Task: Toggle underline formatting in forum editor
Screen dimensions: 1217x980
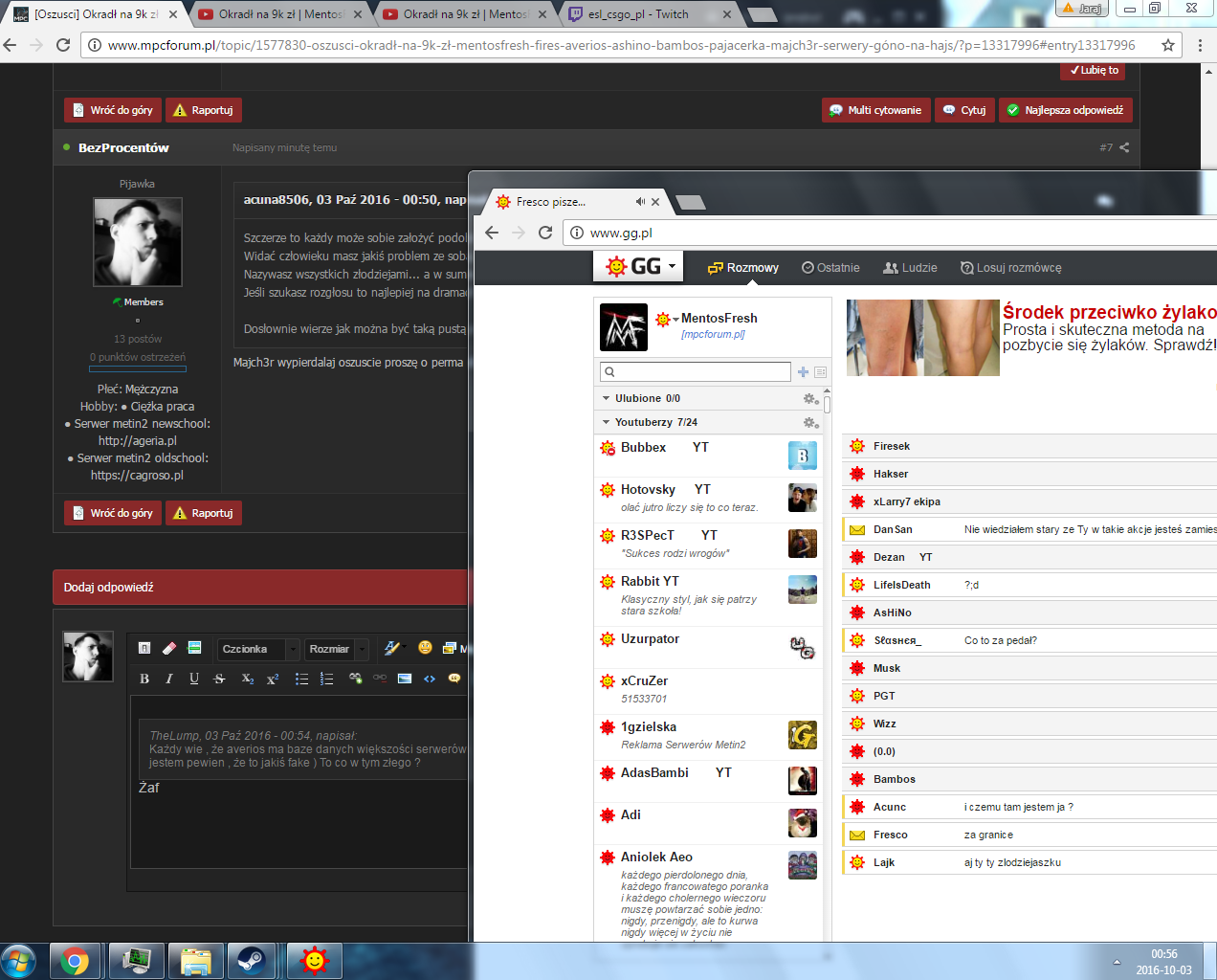Action: (194, 679)
